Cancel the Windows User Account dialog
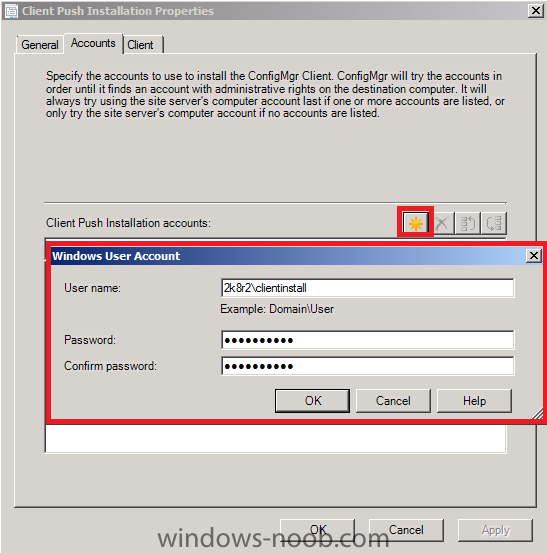This screenshot has width=547, height=553. coord(393,401)
